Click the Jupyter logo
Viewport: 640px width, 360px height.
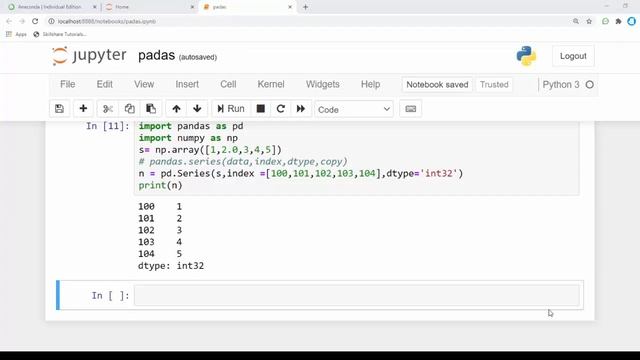click(x=89, y=56)
